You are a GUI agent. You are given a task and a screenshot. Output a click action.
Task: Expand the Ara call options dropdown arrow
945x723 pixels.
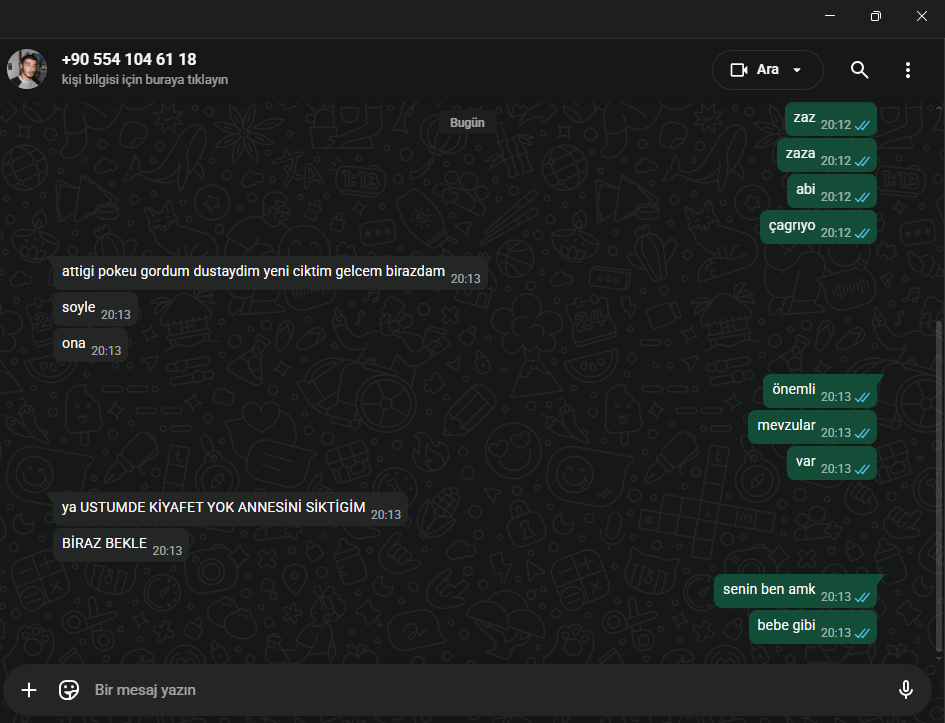797,70
